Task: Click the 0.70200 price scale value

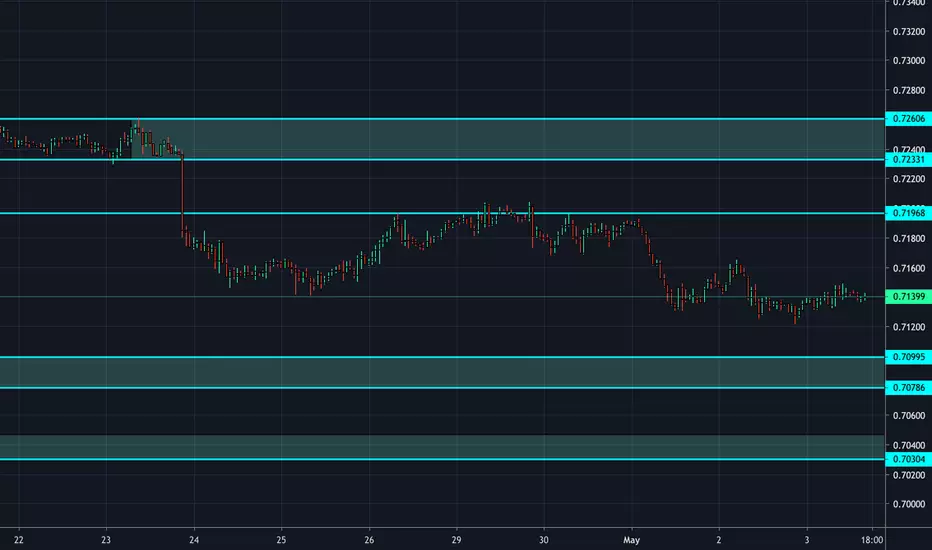Action: tap(909, 475)
